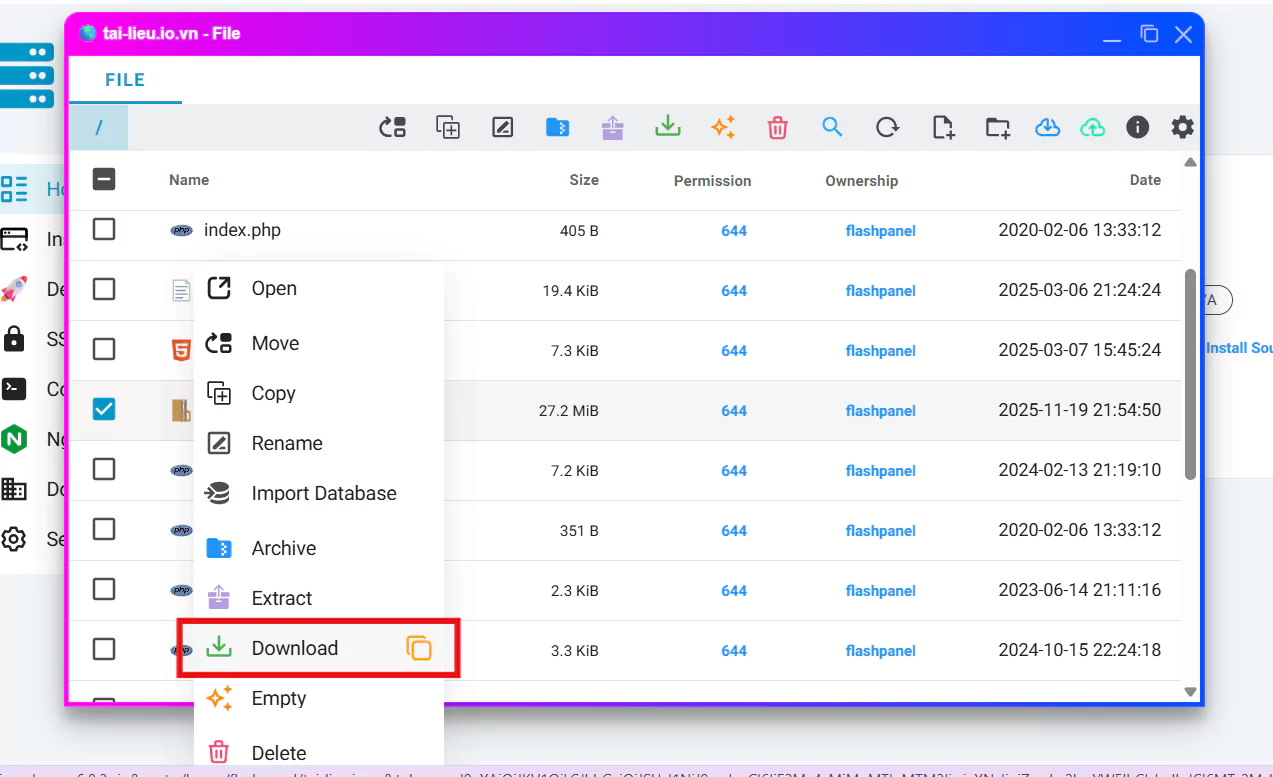
Task: Click the green cloud upload toolbar icon
Action: [1093, 127]
